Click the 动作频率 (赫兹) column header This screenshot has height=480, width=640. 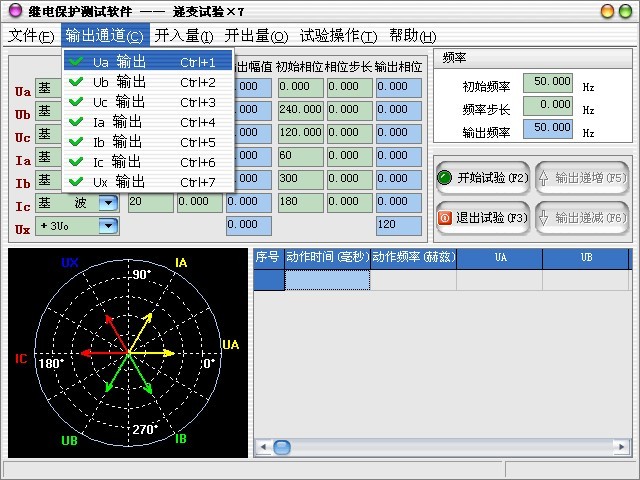coord(413,258)
